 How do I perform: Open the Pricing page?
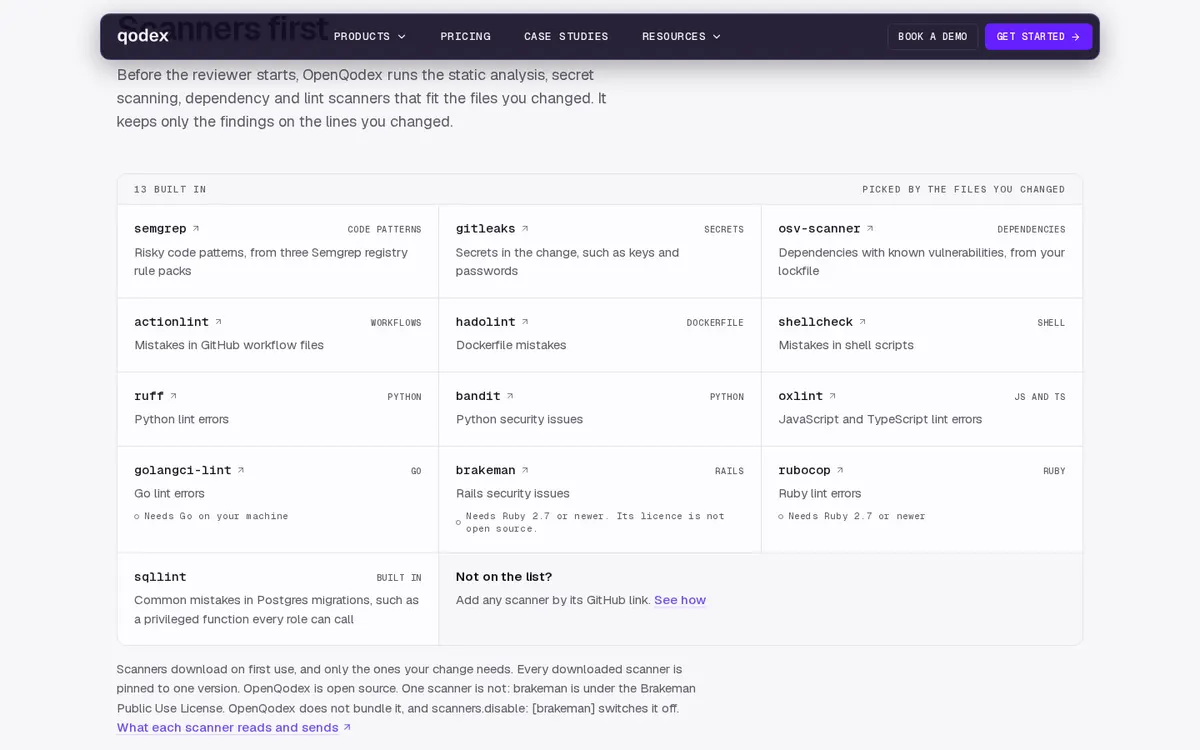[465, 36]
